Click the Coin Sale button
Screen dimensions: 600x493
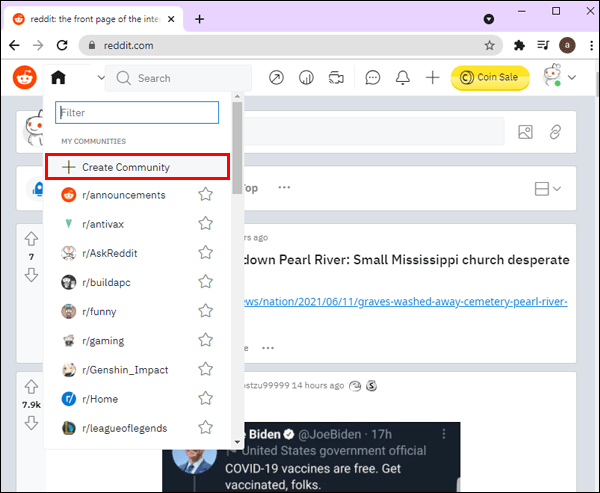[x=490, y=78]
